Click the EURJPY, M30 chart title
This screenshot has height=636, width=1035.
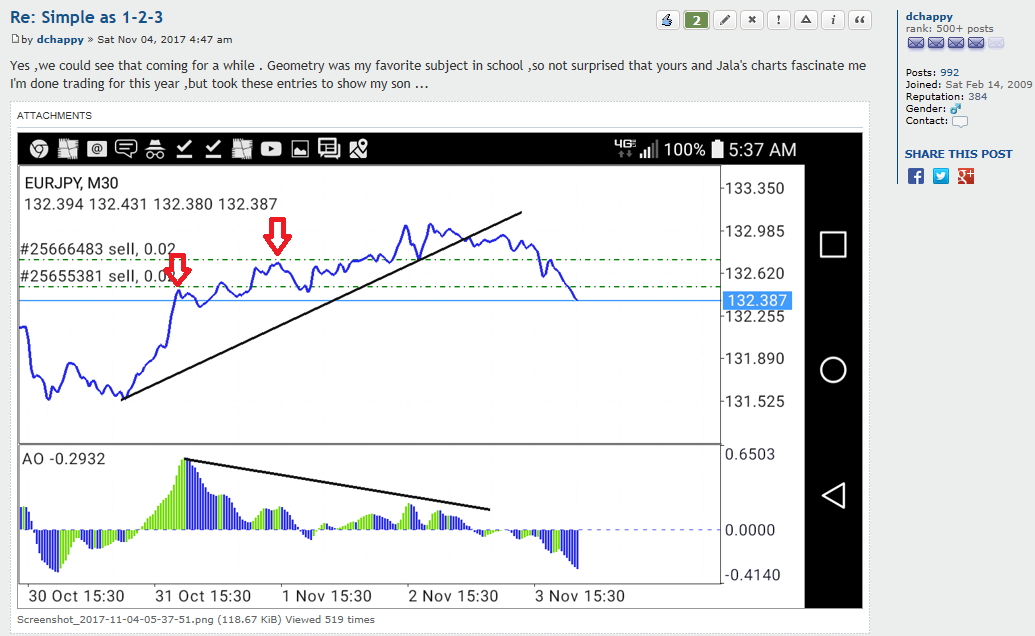[71, 183]
